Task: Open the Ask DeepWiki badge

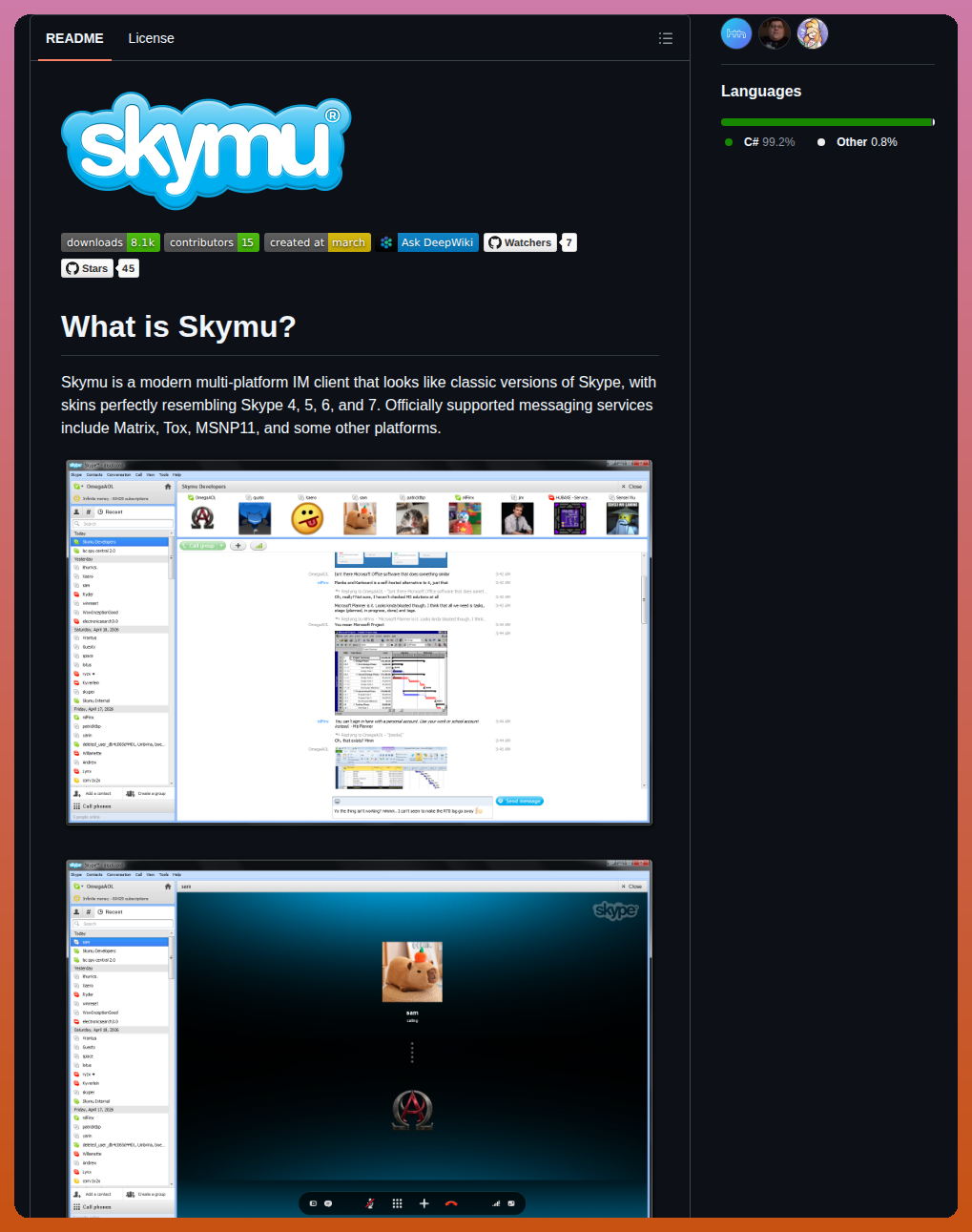Action: [427, 242]
